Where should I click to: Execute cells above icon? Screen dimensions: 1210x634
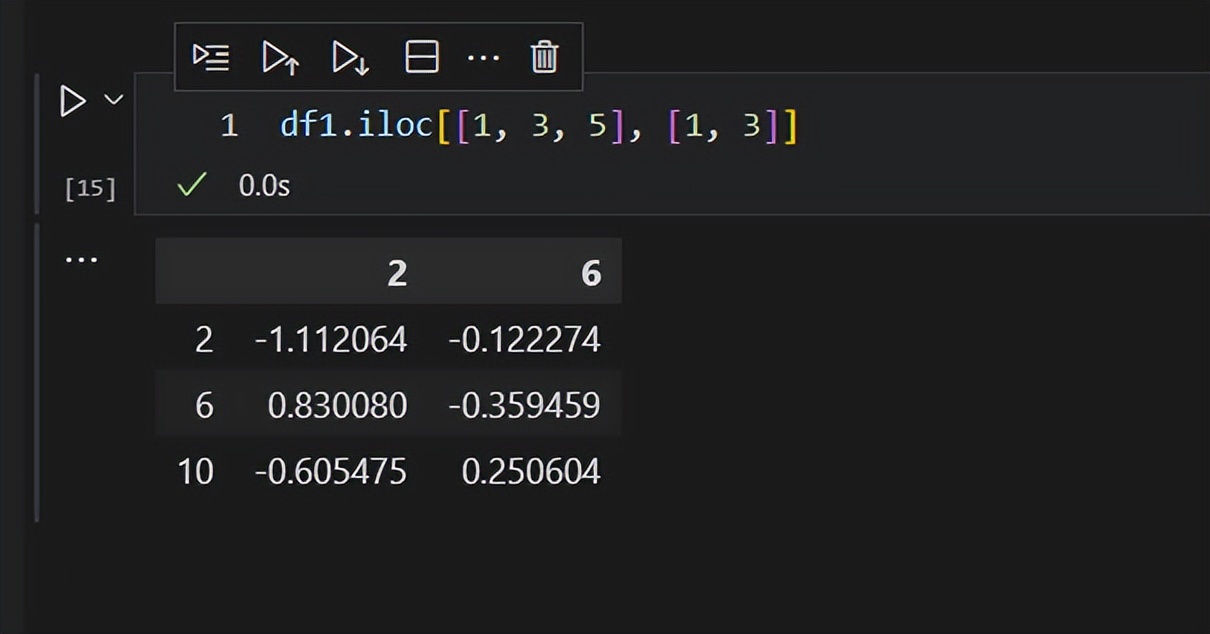pos(280,58)
